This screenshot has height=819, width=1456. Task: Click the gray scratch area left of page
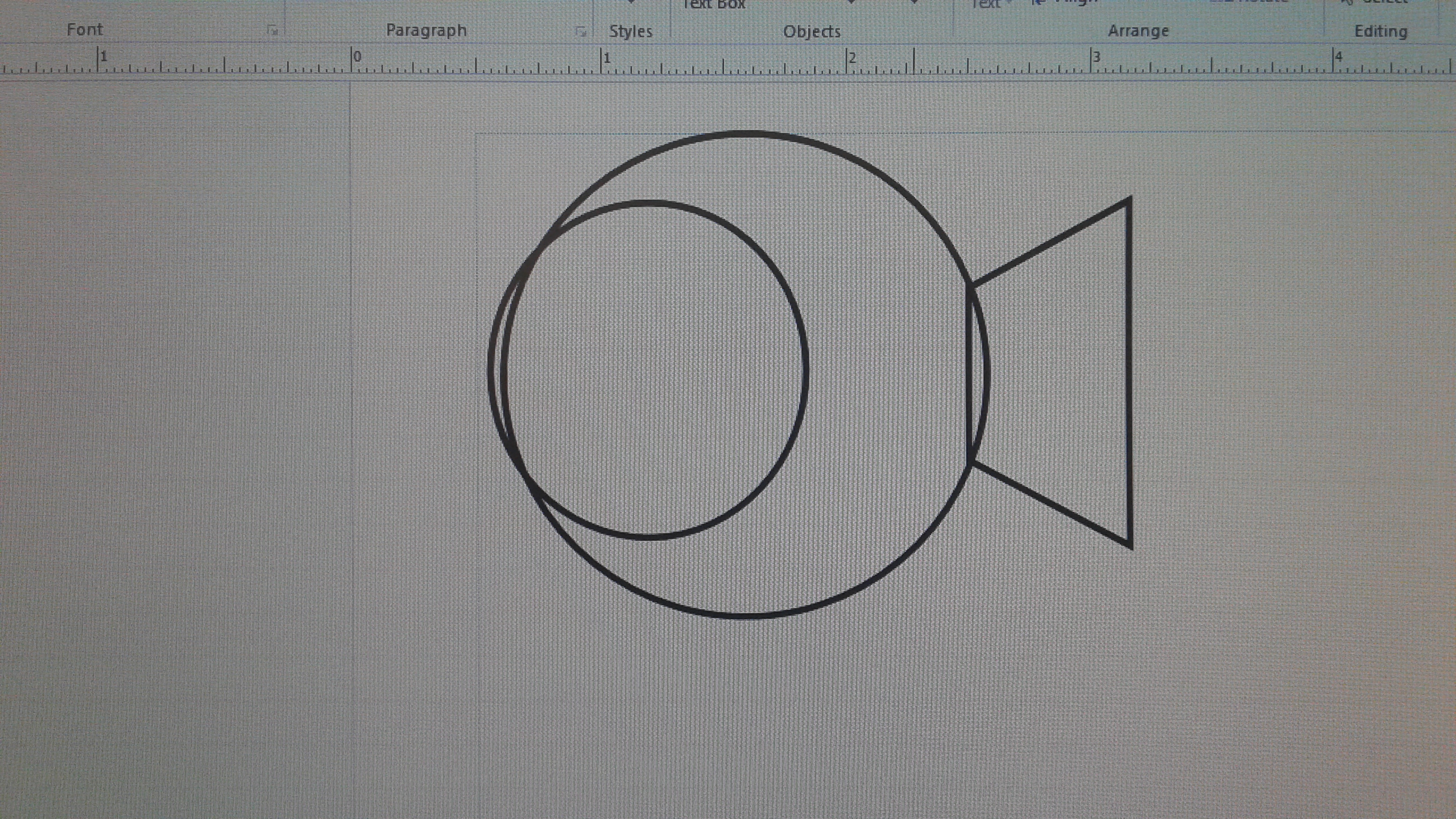point(171,398)
